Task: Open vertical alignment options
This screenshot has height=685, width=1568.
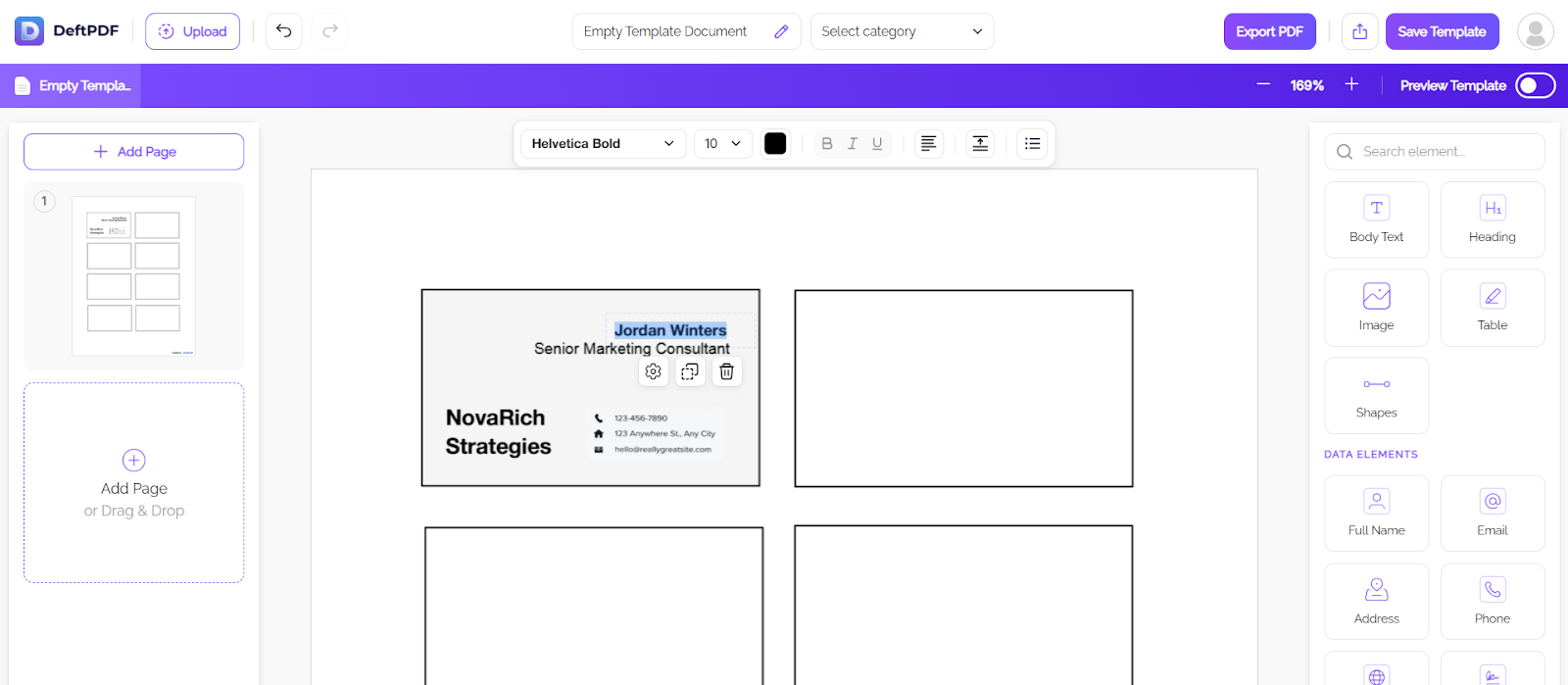Action: (x=980, y=144)
